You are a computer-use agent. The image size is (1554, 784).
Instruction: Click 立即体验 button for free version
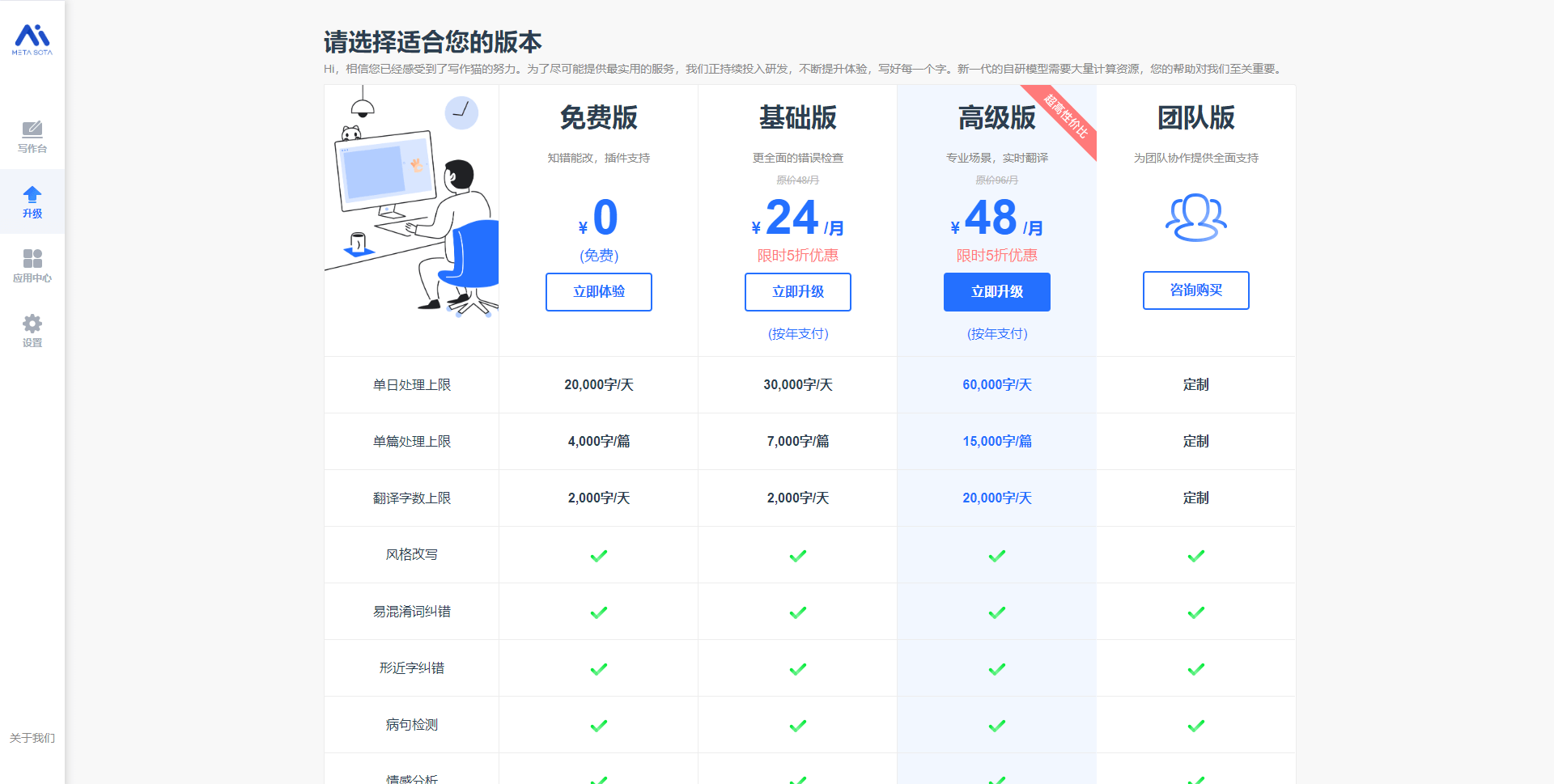(x=598, y=292)
